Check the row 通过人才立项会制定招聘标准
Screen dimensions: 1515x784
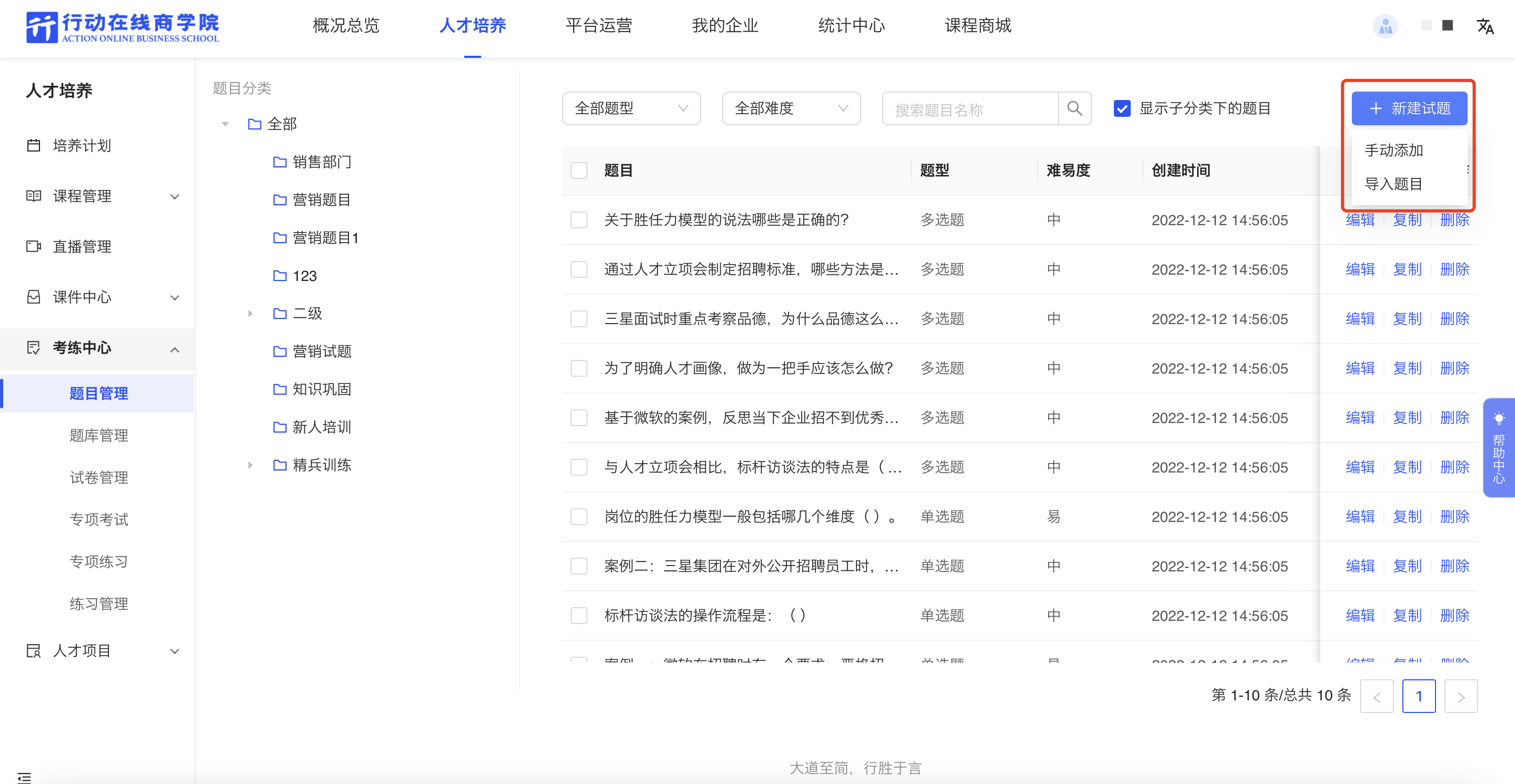coord(579,269)
